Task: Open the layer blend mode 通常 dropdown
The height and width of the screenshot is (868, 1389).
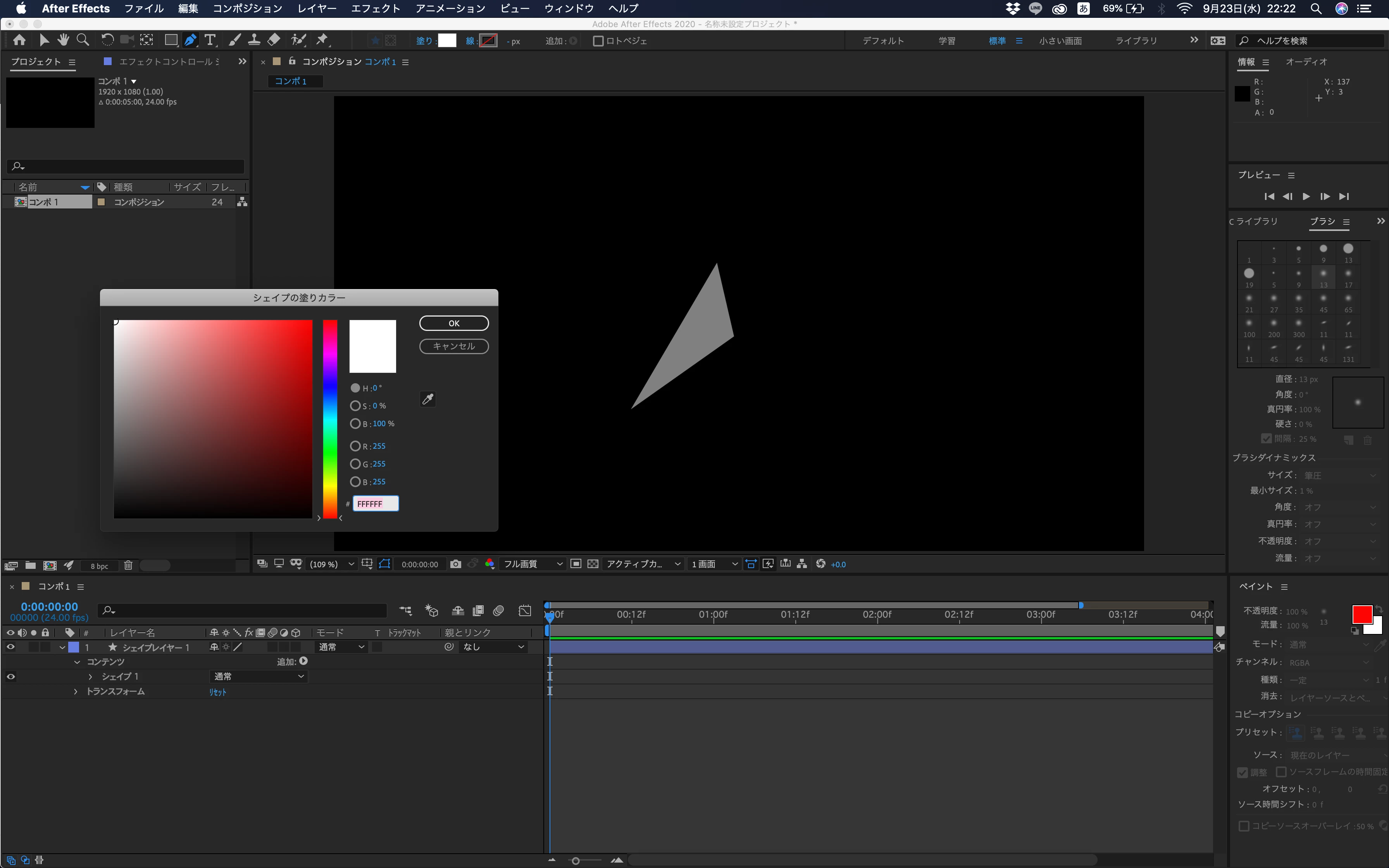Action: pyautogui.click(x=341, y=647)
